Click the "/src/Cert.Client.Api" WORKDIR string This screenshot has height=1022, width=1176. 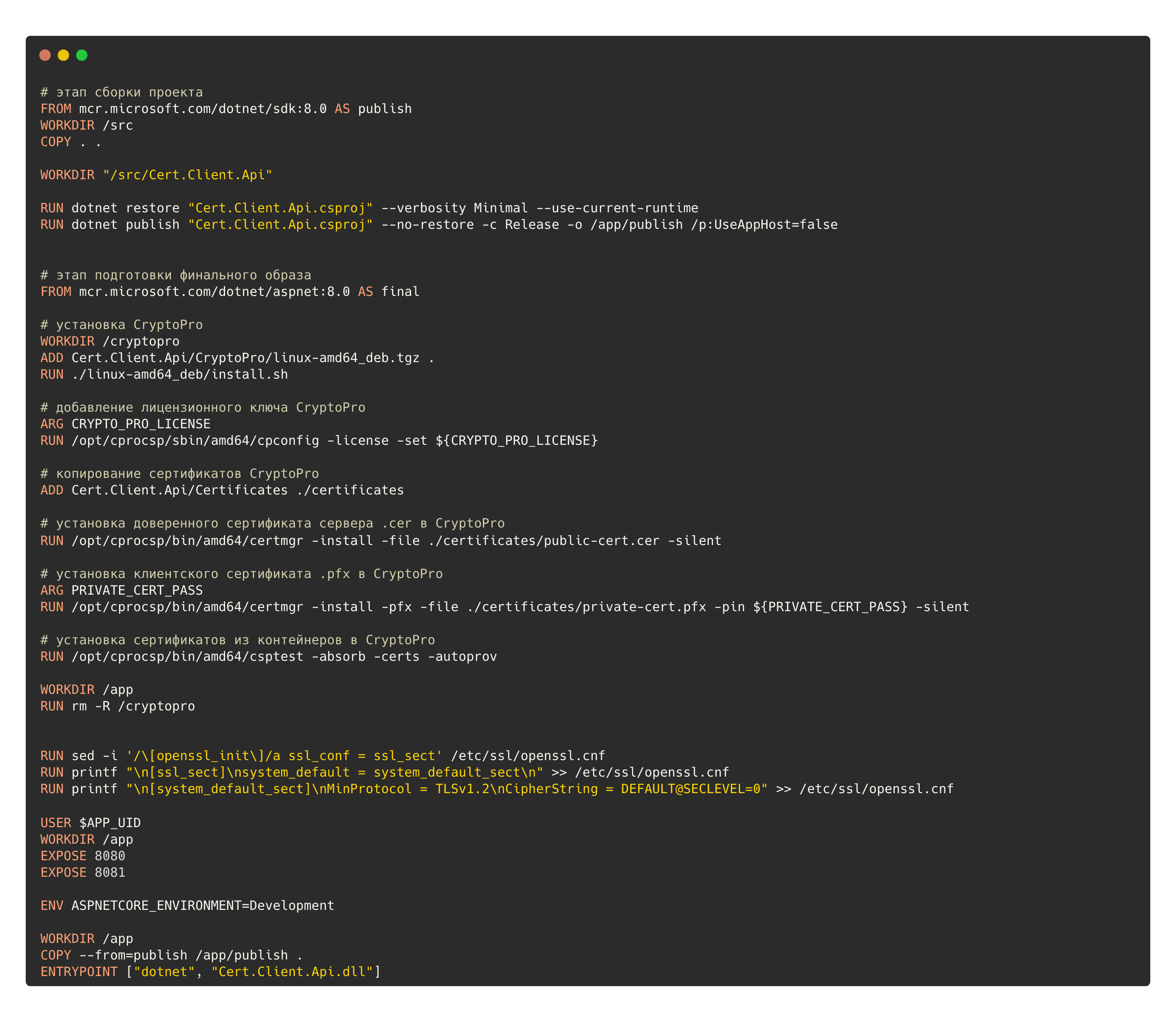(187, 175)
